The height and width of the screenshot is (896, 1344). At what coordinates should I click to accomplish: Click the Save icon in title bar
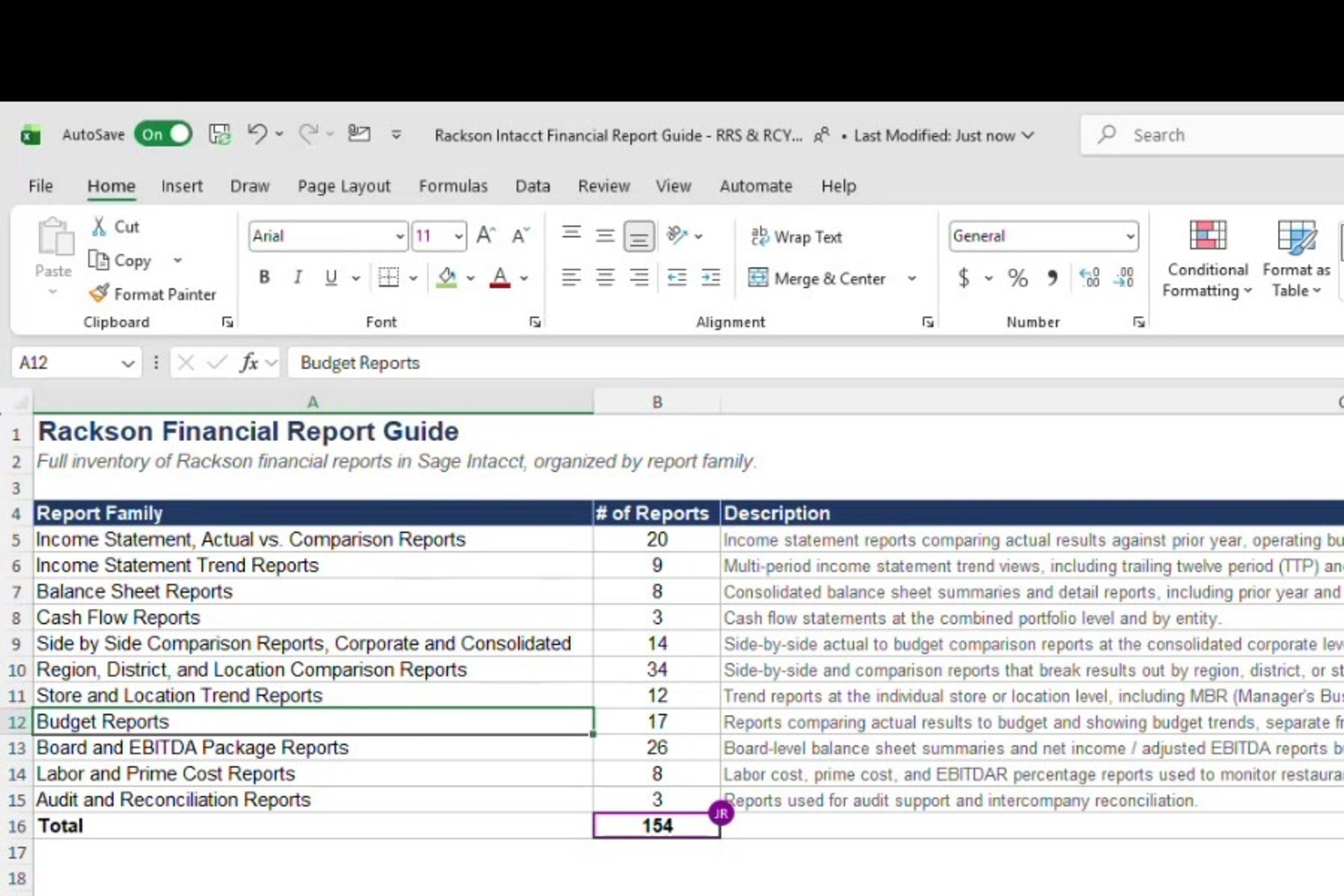(220, 134)
